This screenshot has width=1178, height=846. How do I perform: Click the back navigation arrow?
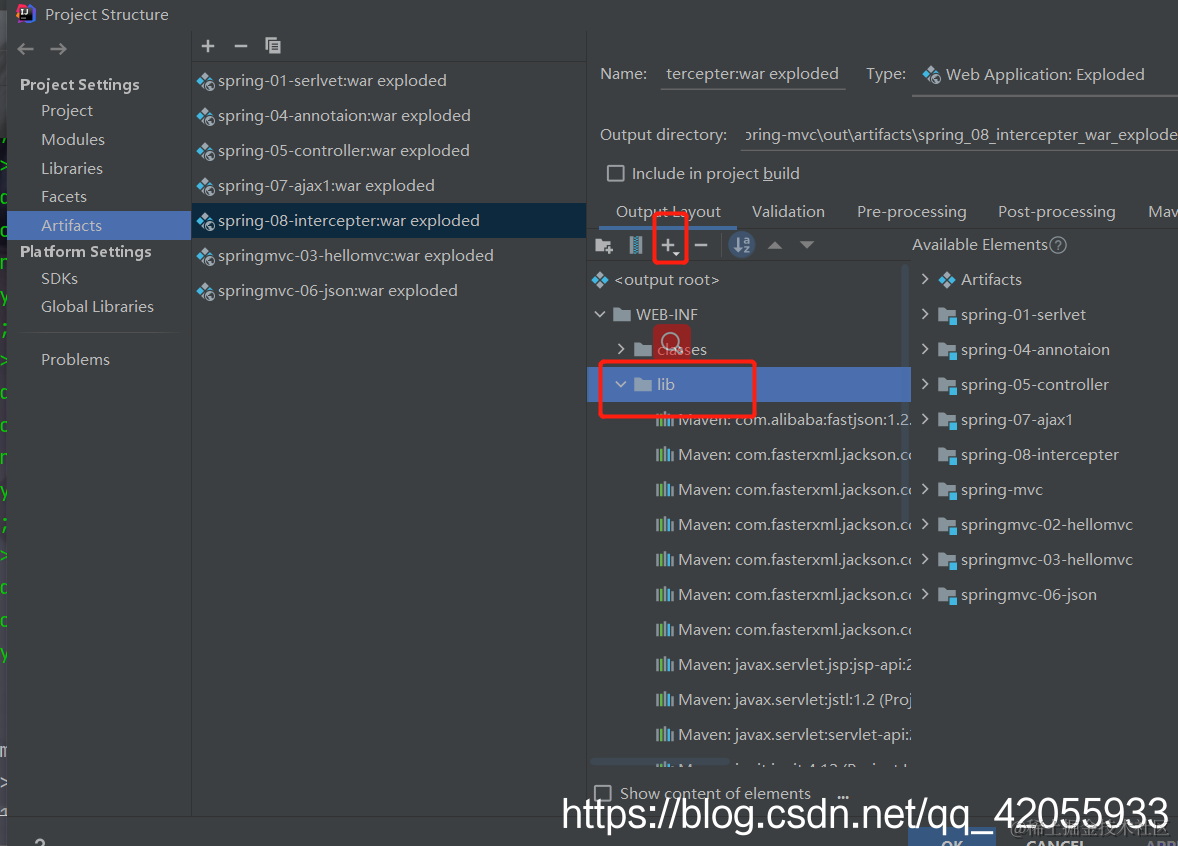26,49
